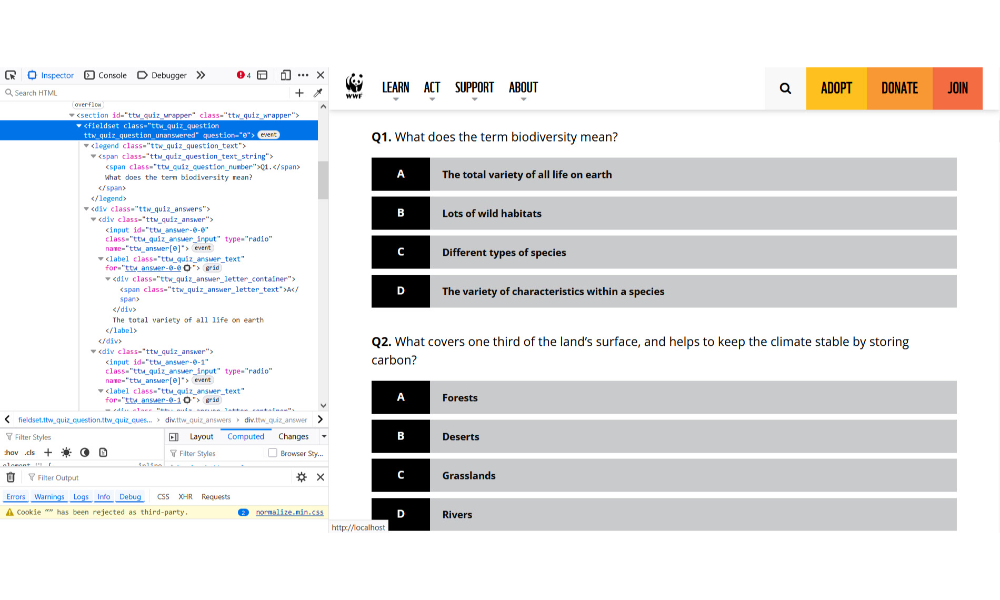Add a new style rule with the plus icon
Viewport: 1000px width, 600px height.
click(48, 453)
